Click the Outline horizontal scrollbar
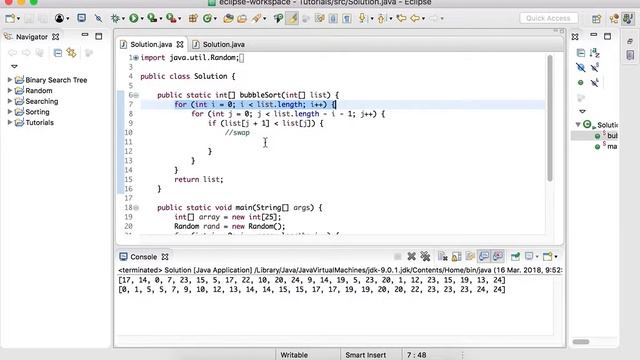The height and width of the screenshot is (360, 640). (581, 342)
